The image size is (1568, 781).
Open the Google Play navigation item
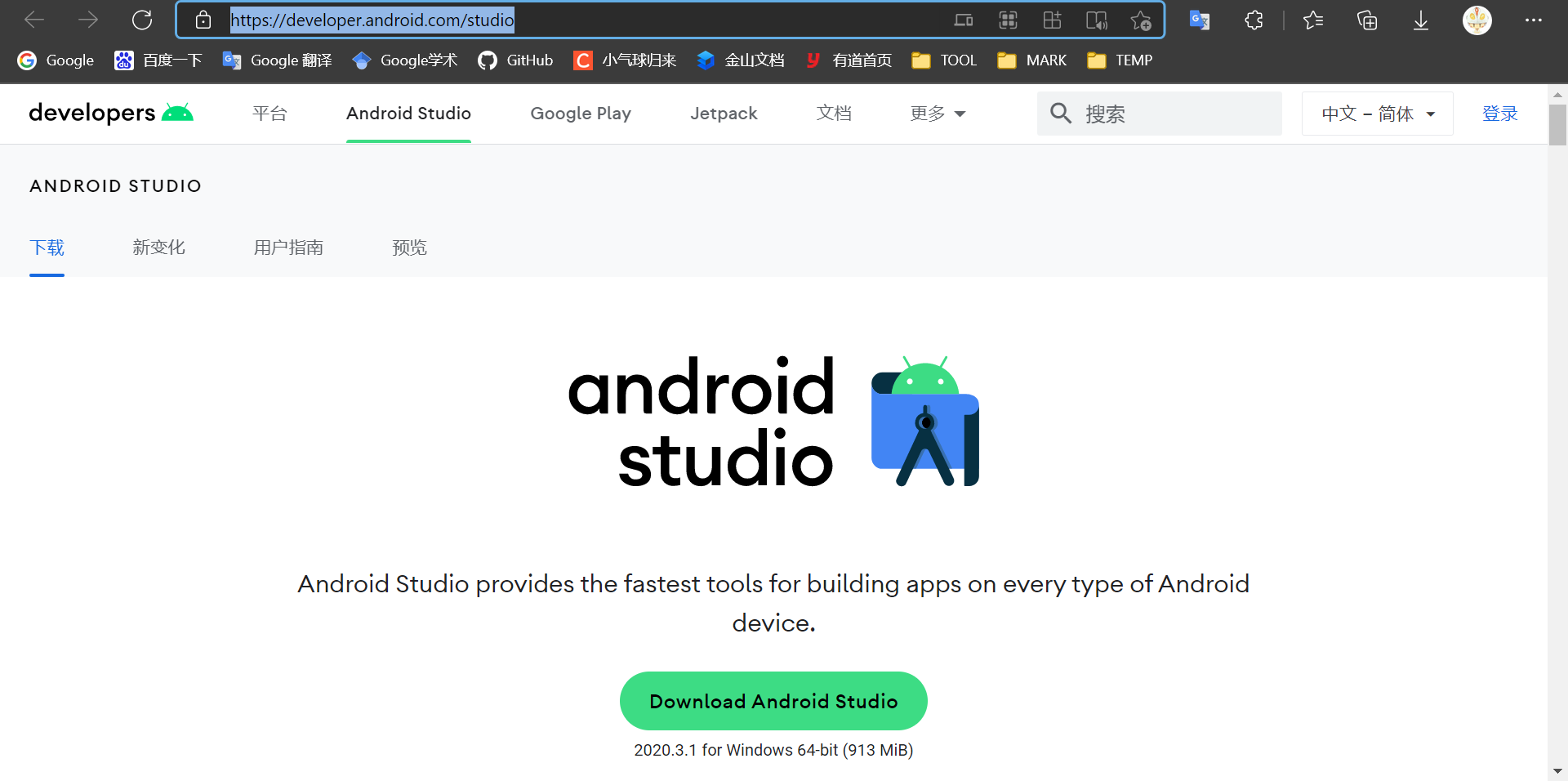pyautogui.click(x=581, y=113)
